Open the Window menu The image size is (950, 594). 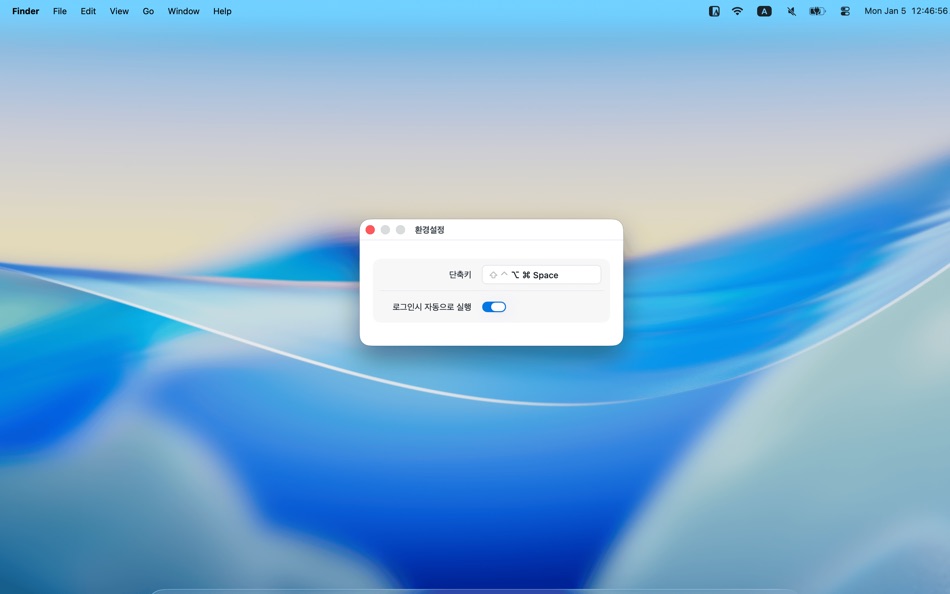(184, 11)
